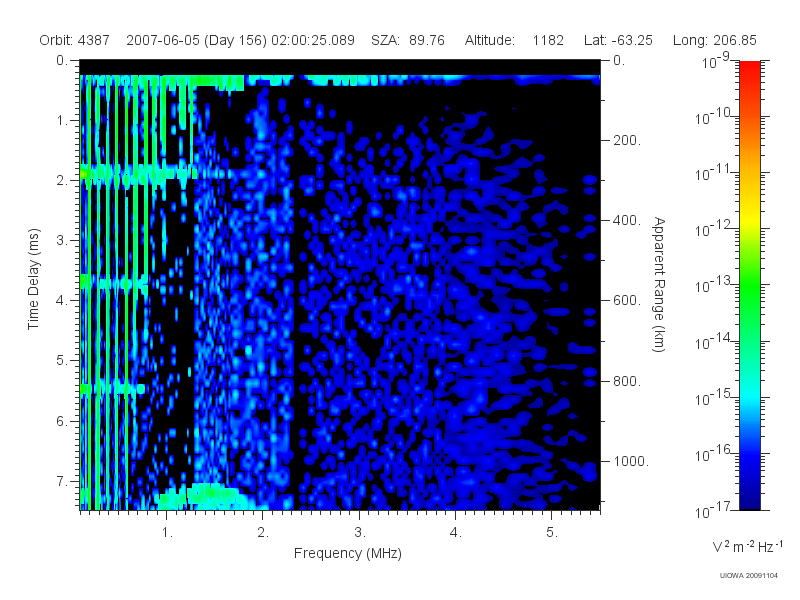Click the 'UIOWA 20091104' footer text
Screen dimensions: 800x600
point(748,576)
